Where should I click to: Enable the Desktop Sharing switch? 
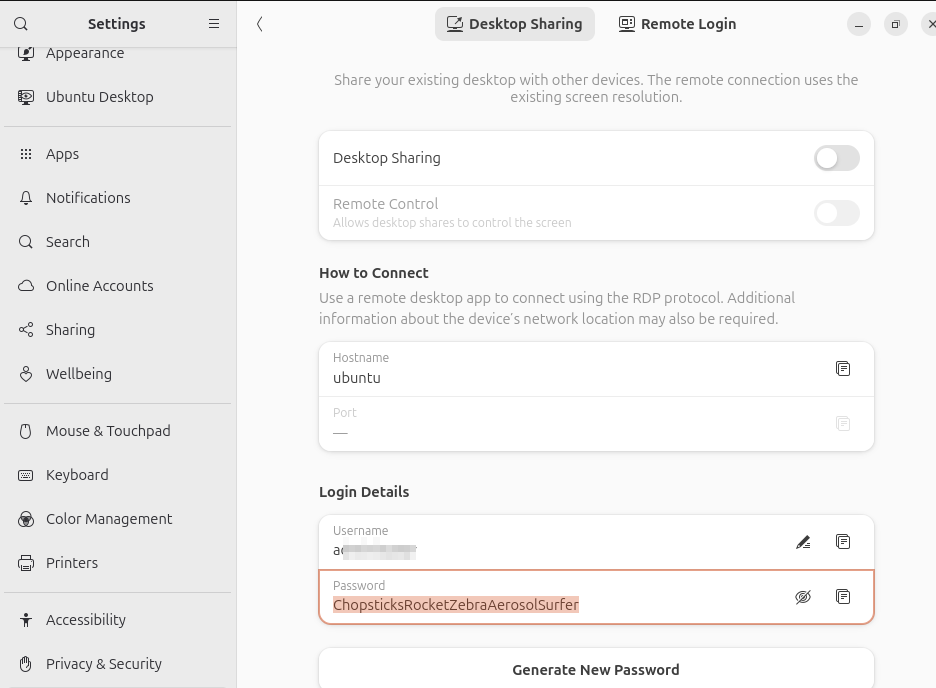click(836, 158)
